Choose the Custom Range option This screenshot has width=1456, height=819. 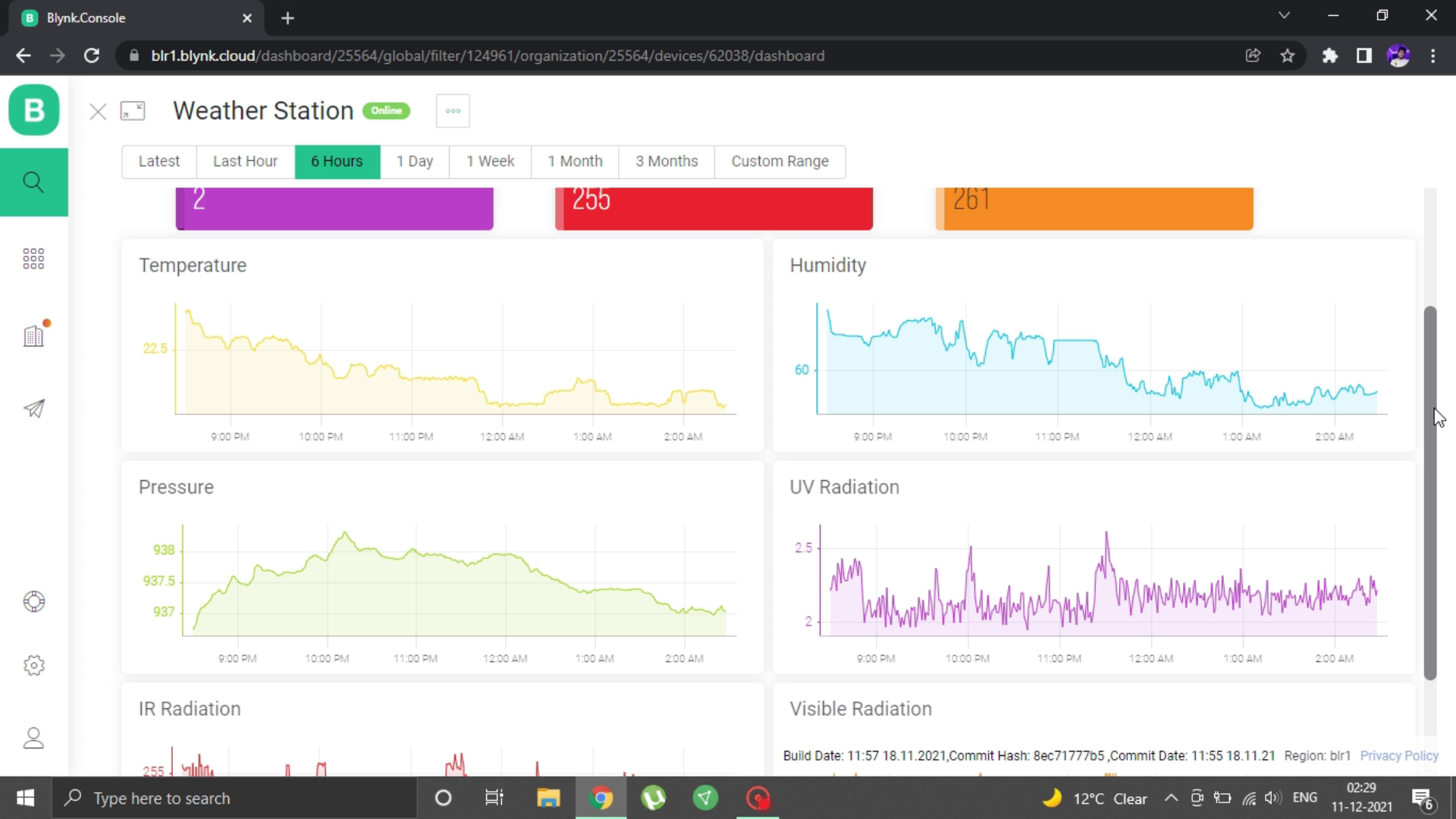pos(780,162)
